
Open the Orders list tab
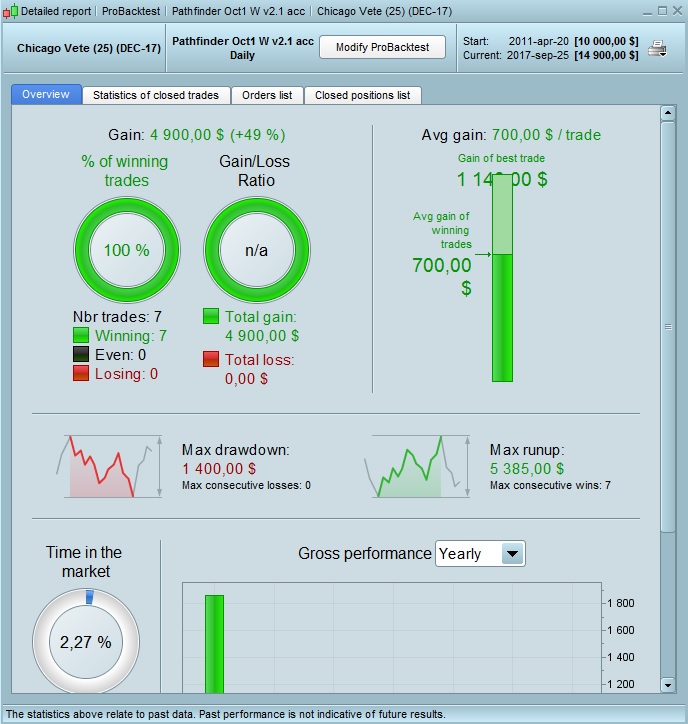coord(267,95)
